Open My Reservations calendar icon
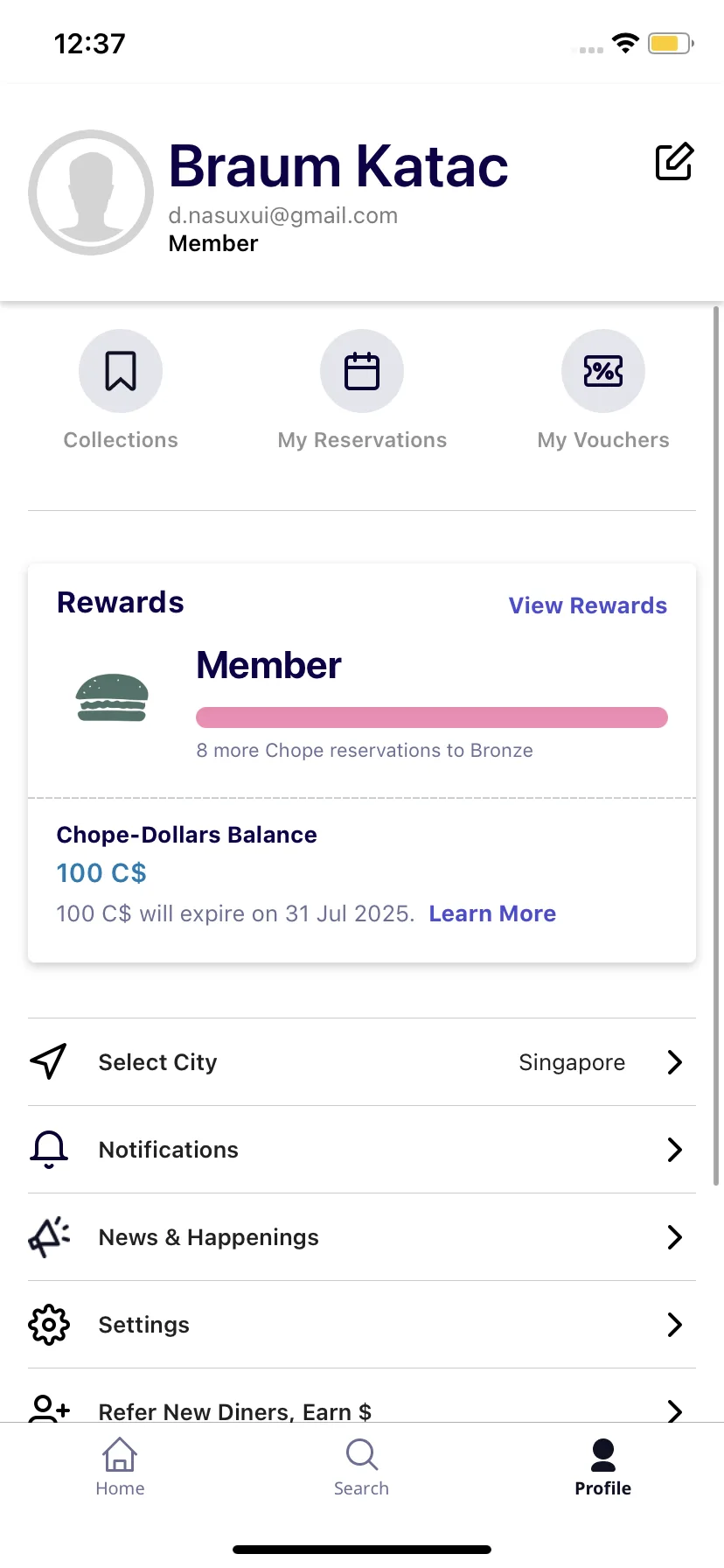Image resolution: width=724 pixels, height=1568 pixels. [x=362, y=371]
